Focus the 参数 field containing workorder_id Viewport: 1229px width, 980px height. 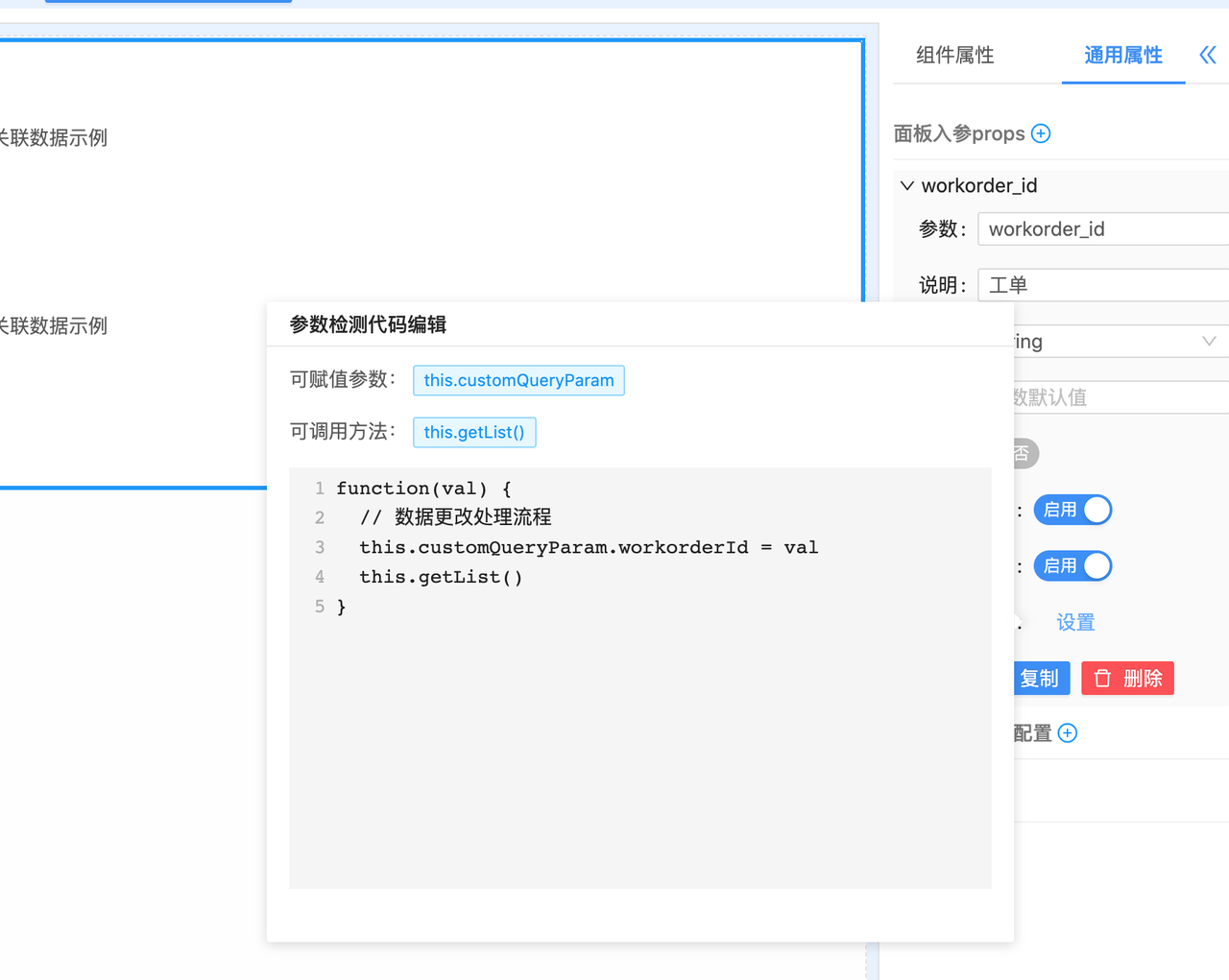[1104, 229]
